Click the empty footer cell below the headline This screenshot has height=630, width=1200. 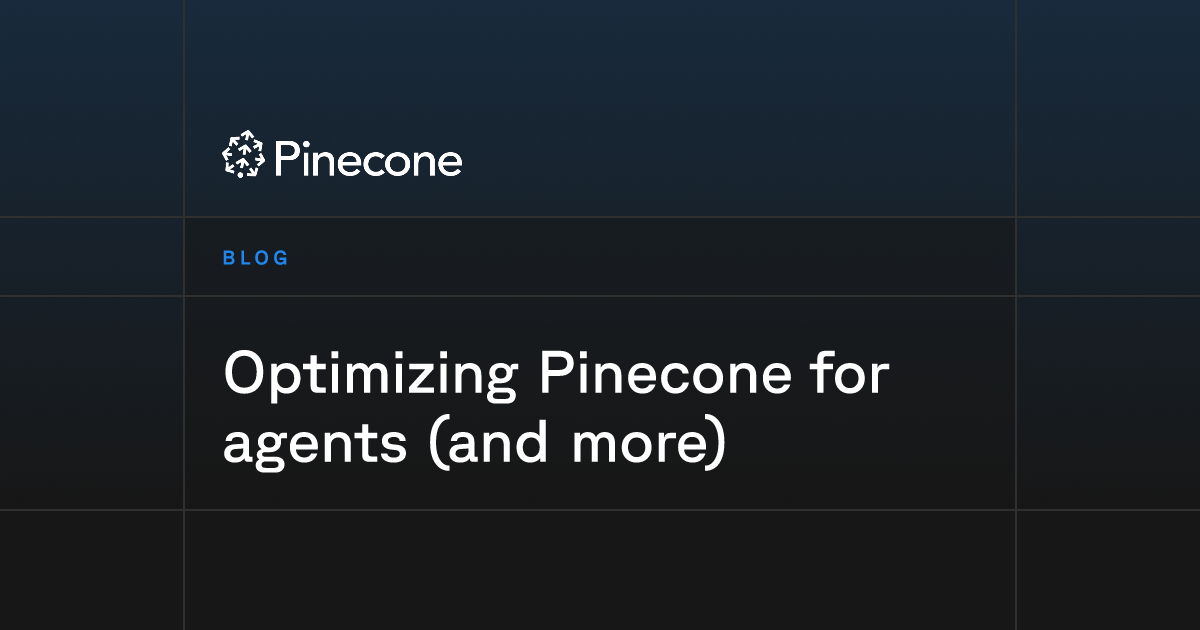600,570
